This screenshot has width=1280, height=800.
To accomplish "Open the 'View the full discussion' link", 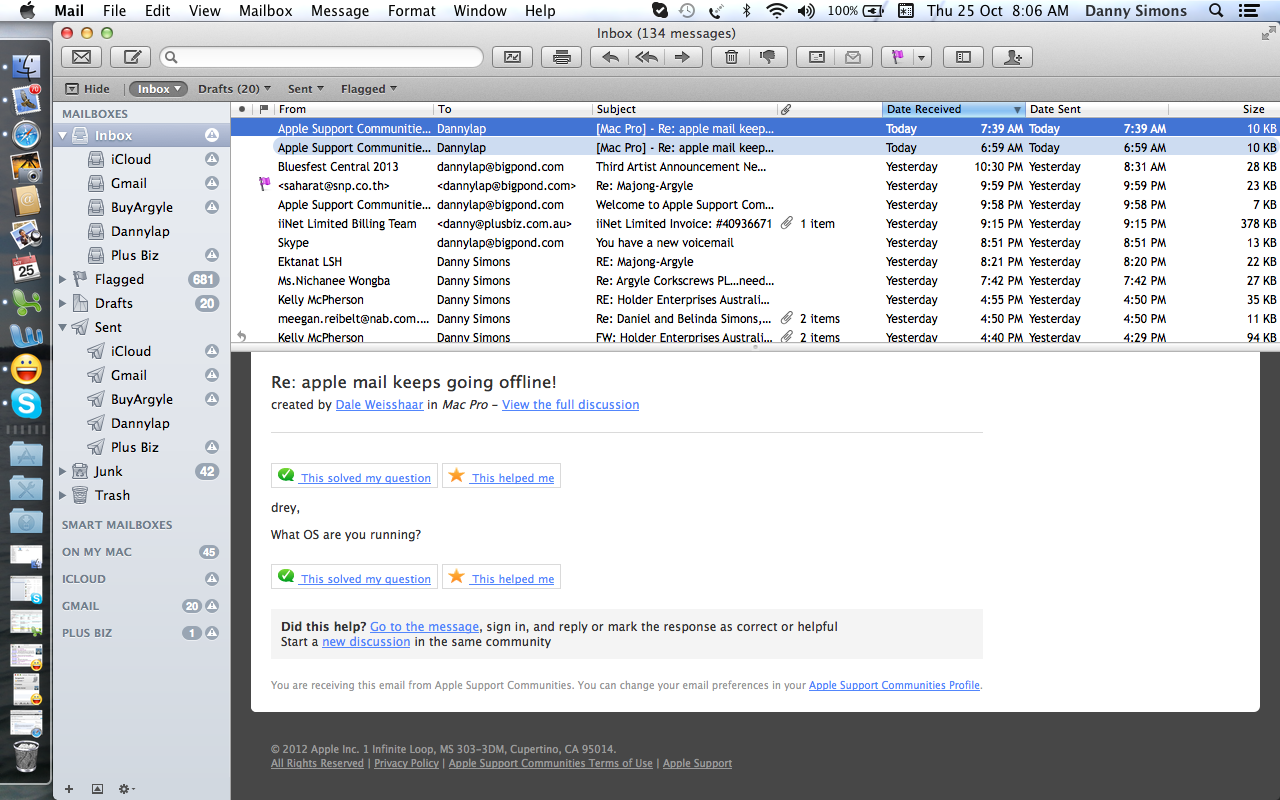I will click(x=570, y=405).
